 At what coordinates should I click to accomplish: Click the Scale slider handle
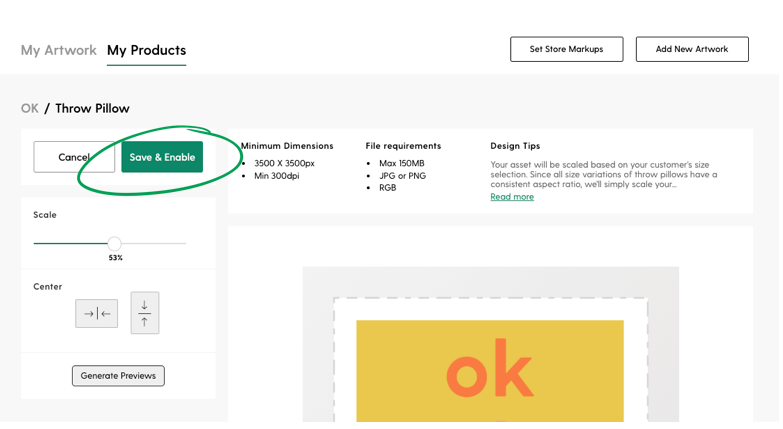[x=114, y=243]
